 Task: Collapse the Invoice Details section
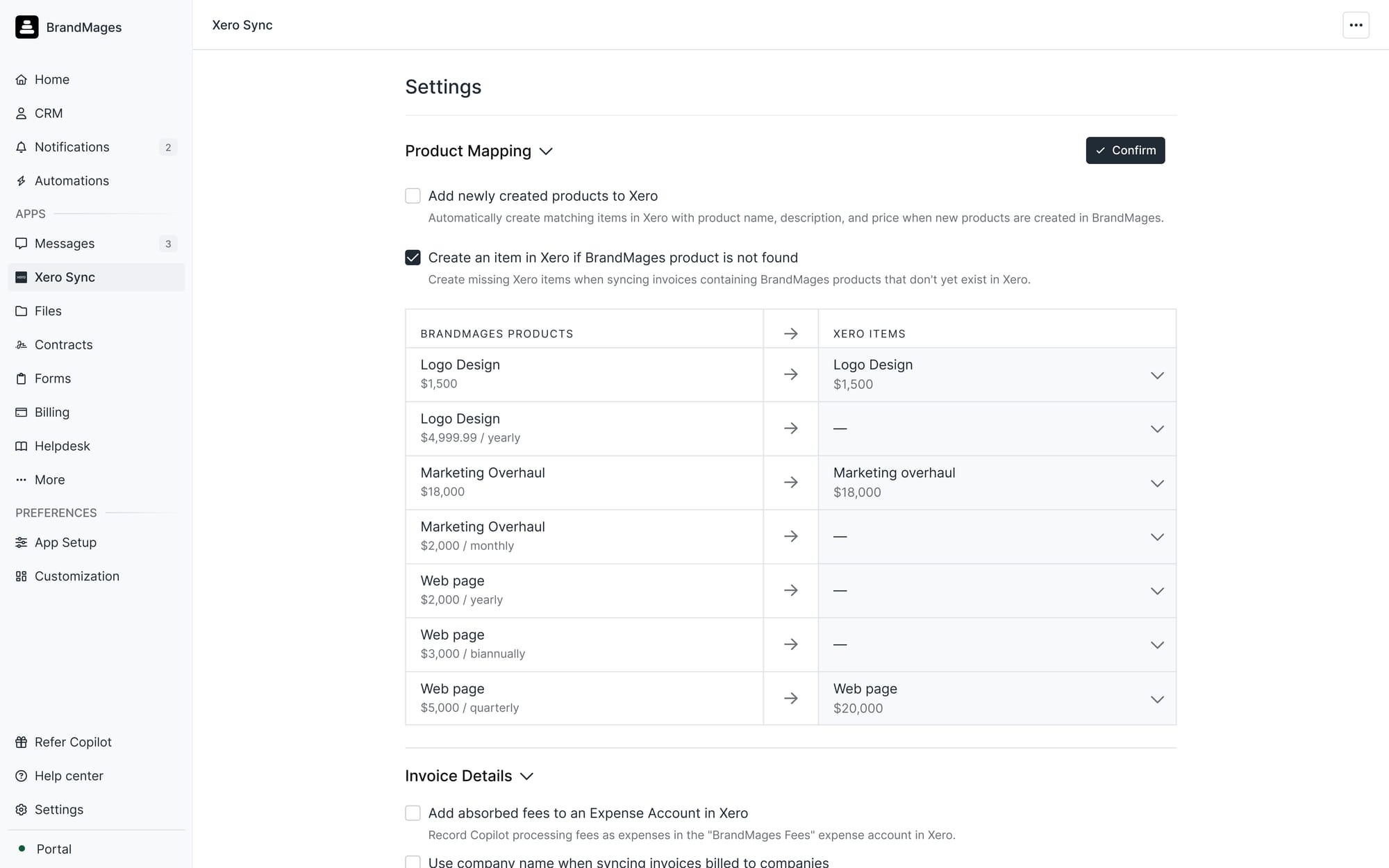tap(526, 776)
